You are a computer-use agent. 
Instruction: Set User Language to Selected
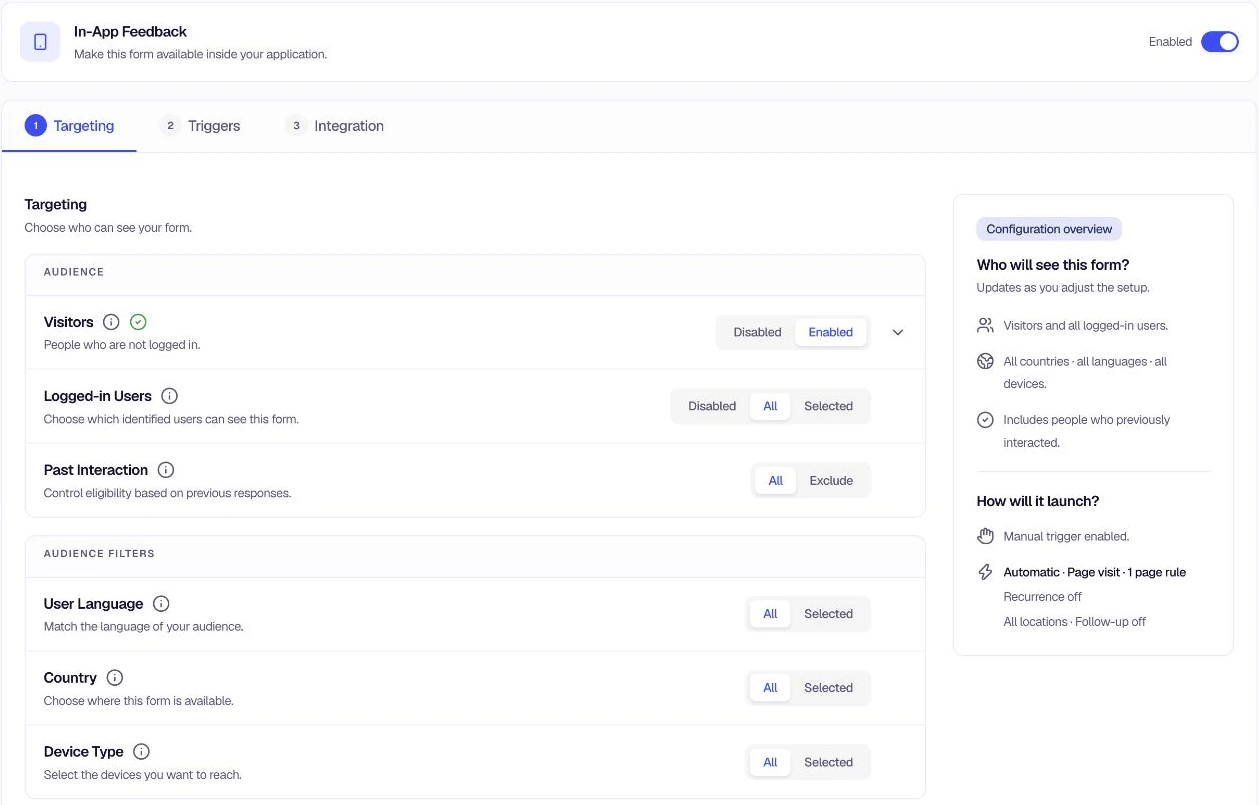[x=828, y=614]
